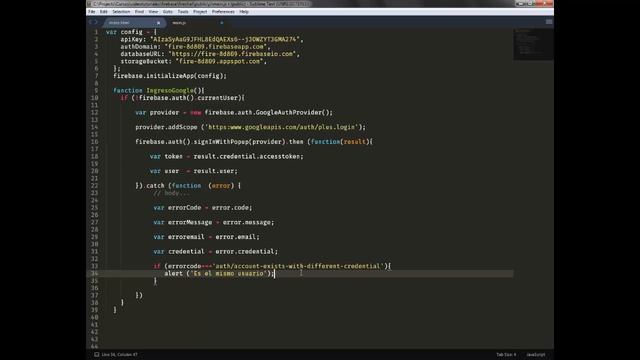Click the account-exists-with-different-credential string
The height and width of the screenshot is (360, 640).
pyautogui.click(x=298, y=266)
